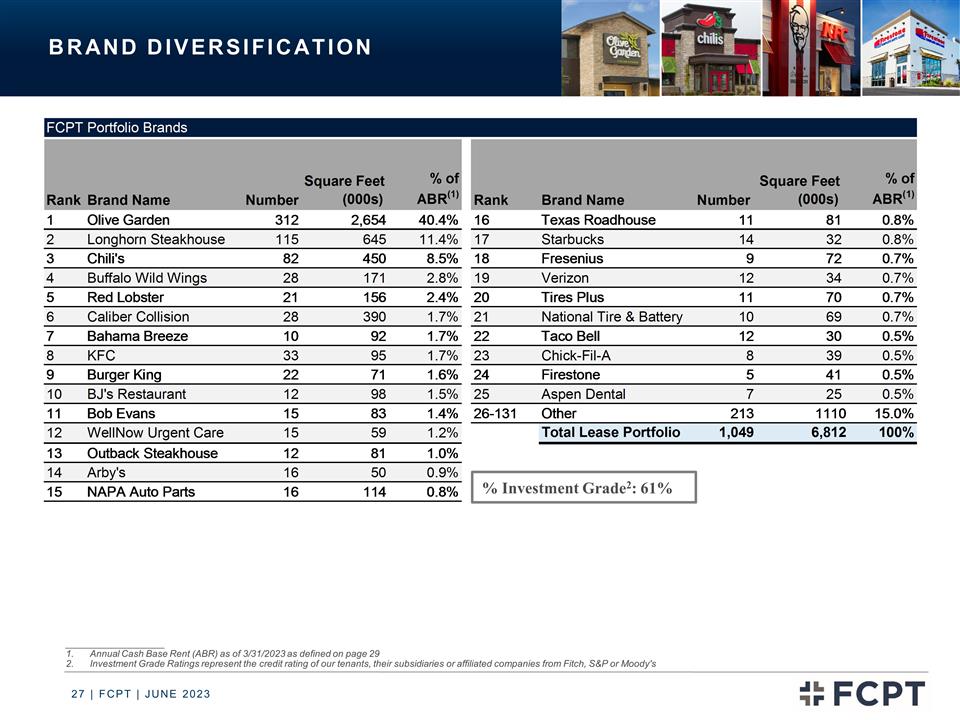Click the 'BRAND DIVERSIFICATION' slide title

pyautogui.click(x=210, y=47)
